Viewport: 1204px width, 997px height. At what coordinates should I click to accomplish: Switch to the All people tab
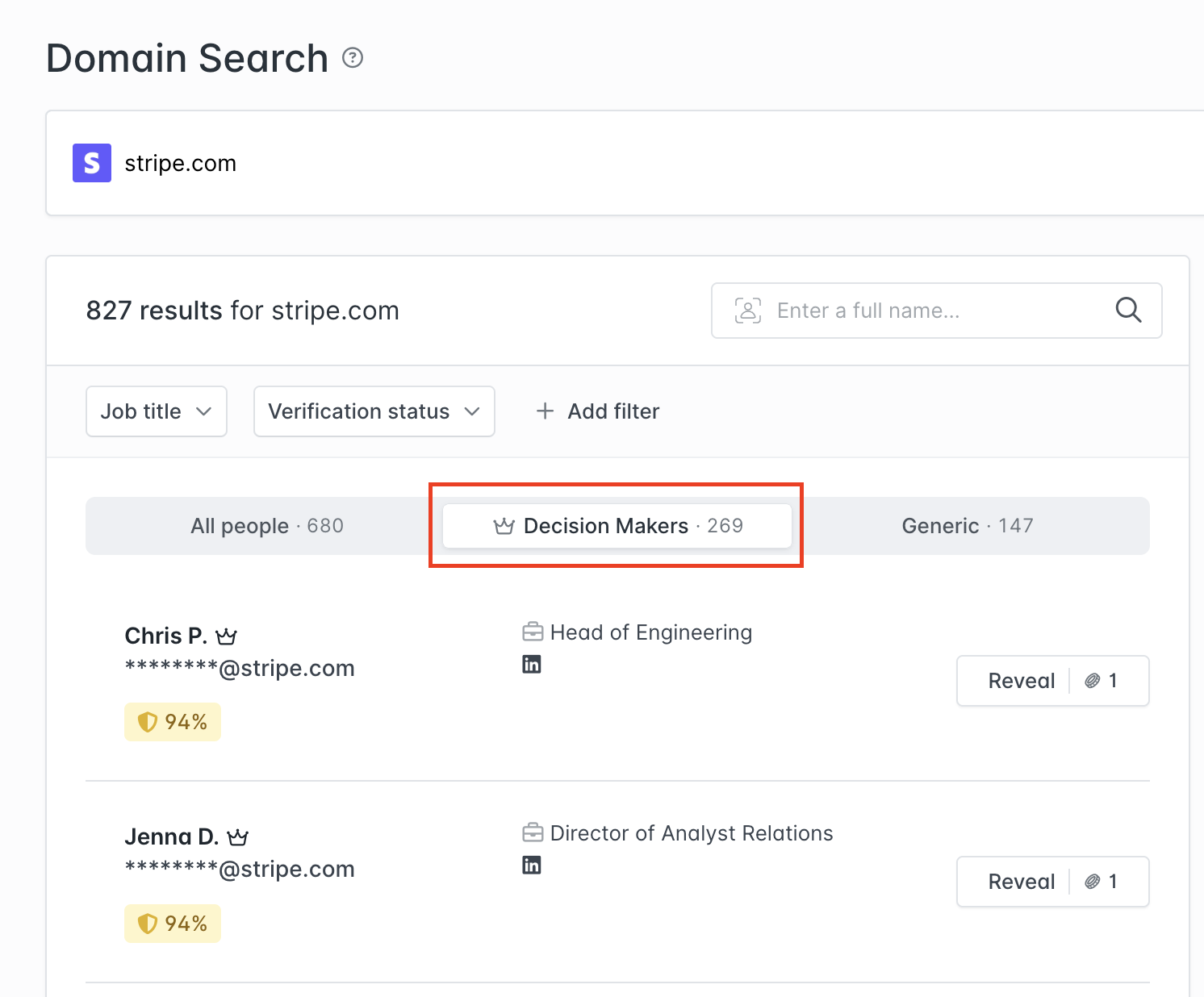pos(267,526)
